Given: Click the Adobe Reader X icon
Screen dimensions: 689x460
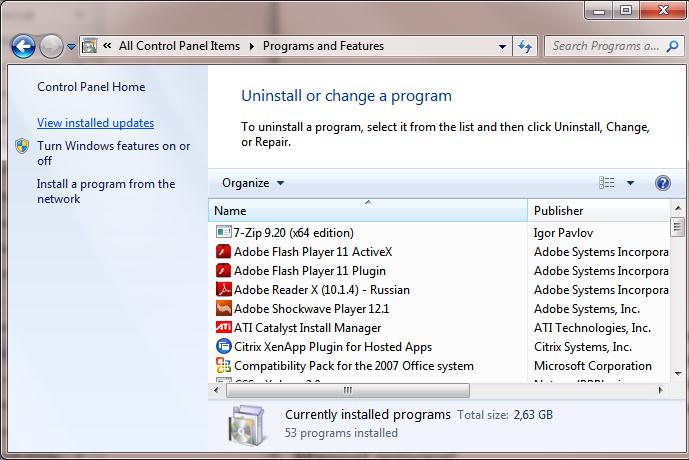Looking at the screenshot, I should click(x=223, y=289).
